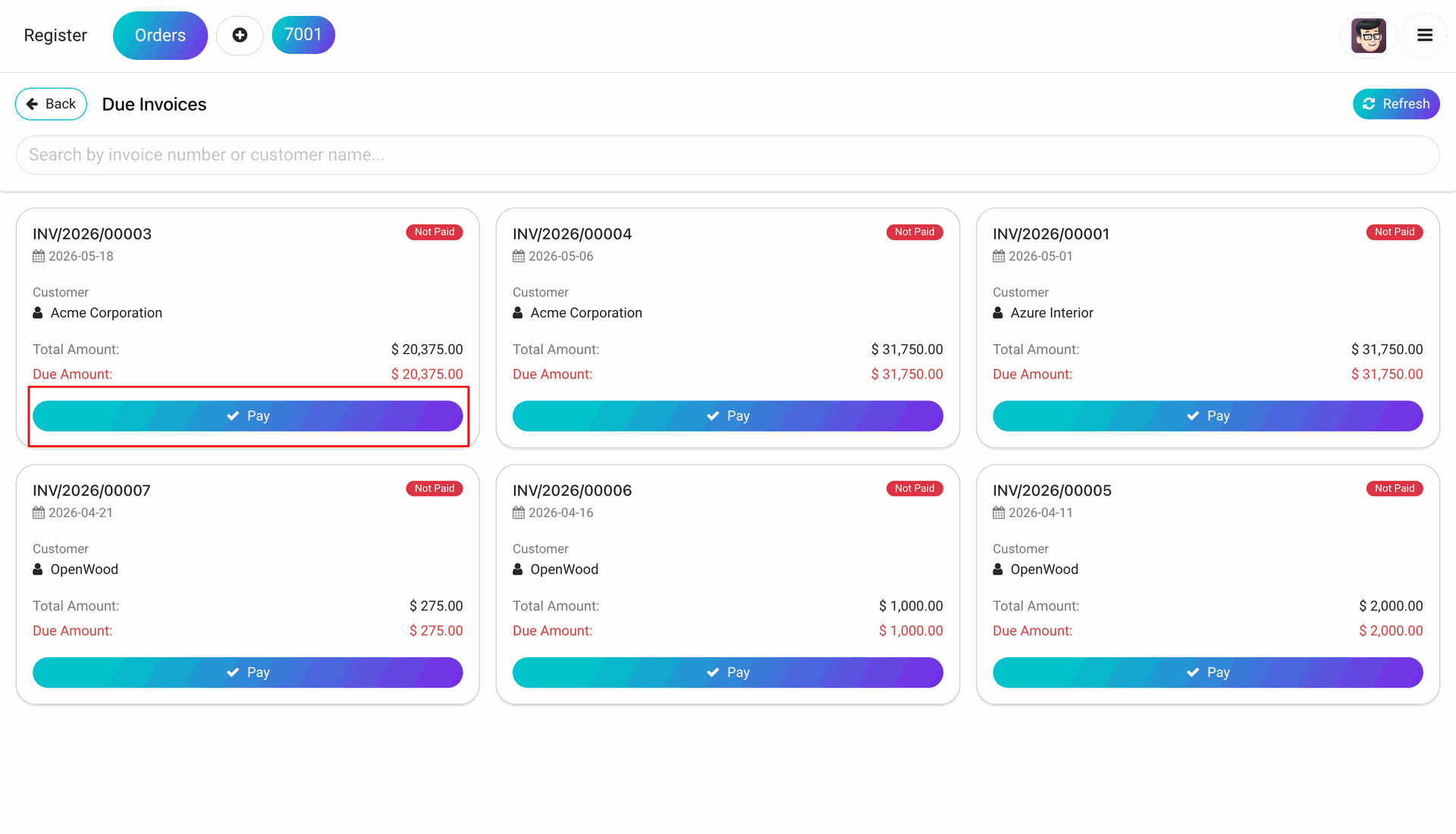The height and width of the screenshot is (834, 1456).
Task: Click due amount $ 20,375.00
Action: pyautogui.click(x=427, y=374)
